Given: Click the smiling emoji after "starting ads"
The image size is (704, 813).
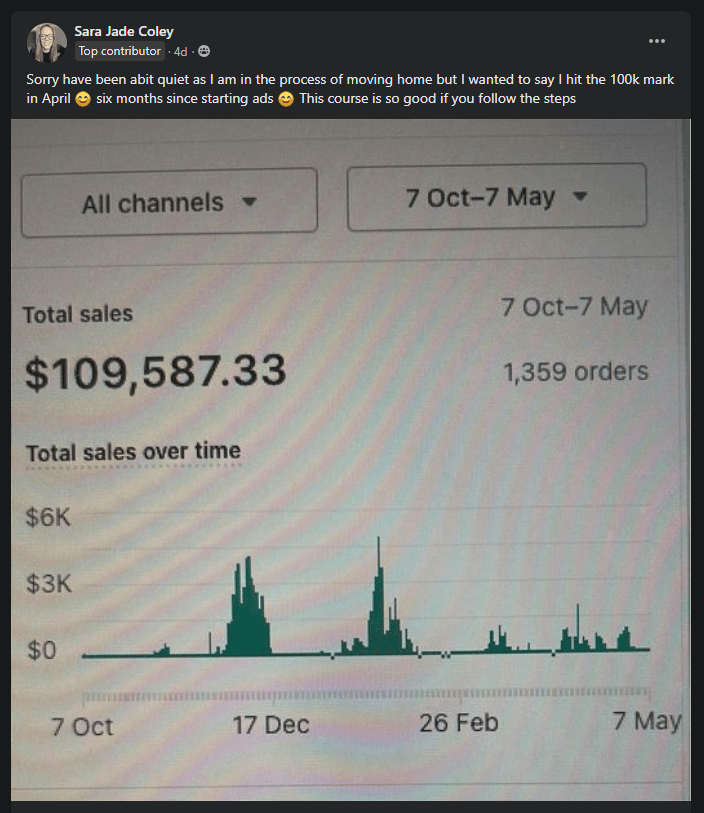Looking at the screenshot, I should (x=286, y=99).
